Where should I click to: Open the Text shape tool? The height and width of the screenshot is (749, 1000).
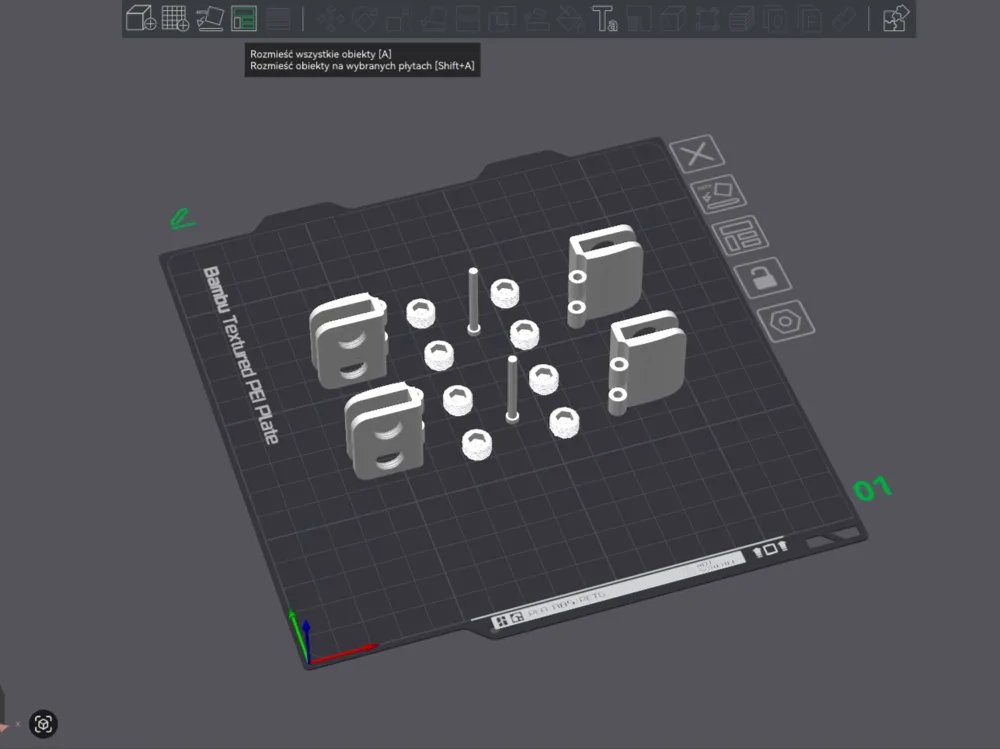[x=605, y=19]
